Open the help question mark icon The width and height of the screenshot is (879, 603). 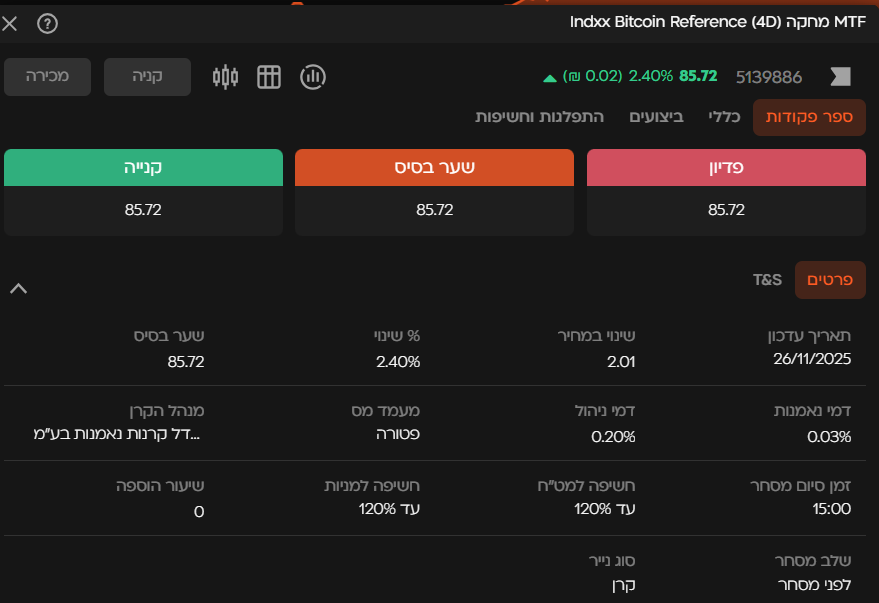click(47, 23)
